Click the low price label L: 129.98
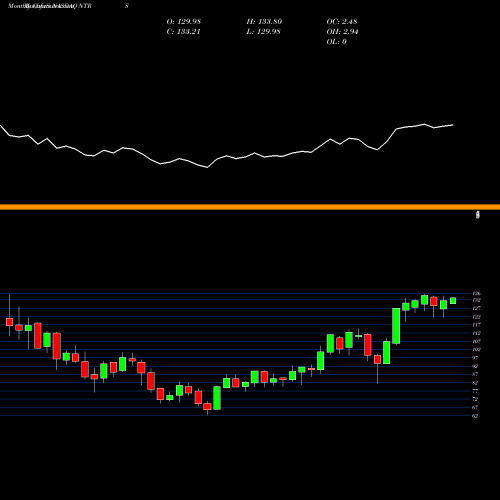Viewport: 500px width, 500px height. pos(263,32)
